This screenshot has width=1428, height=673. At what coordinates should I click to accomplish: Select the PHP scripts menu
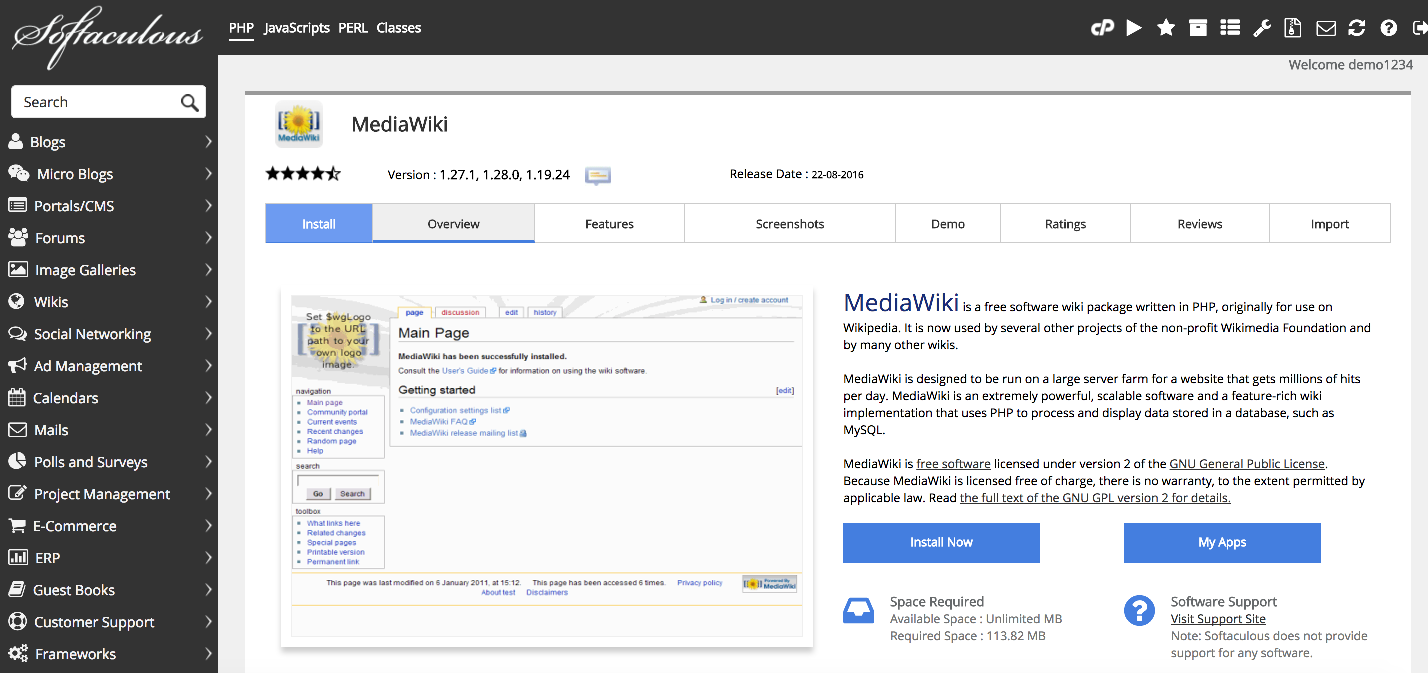pyautogui.click(x=241, y=28)
